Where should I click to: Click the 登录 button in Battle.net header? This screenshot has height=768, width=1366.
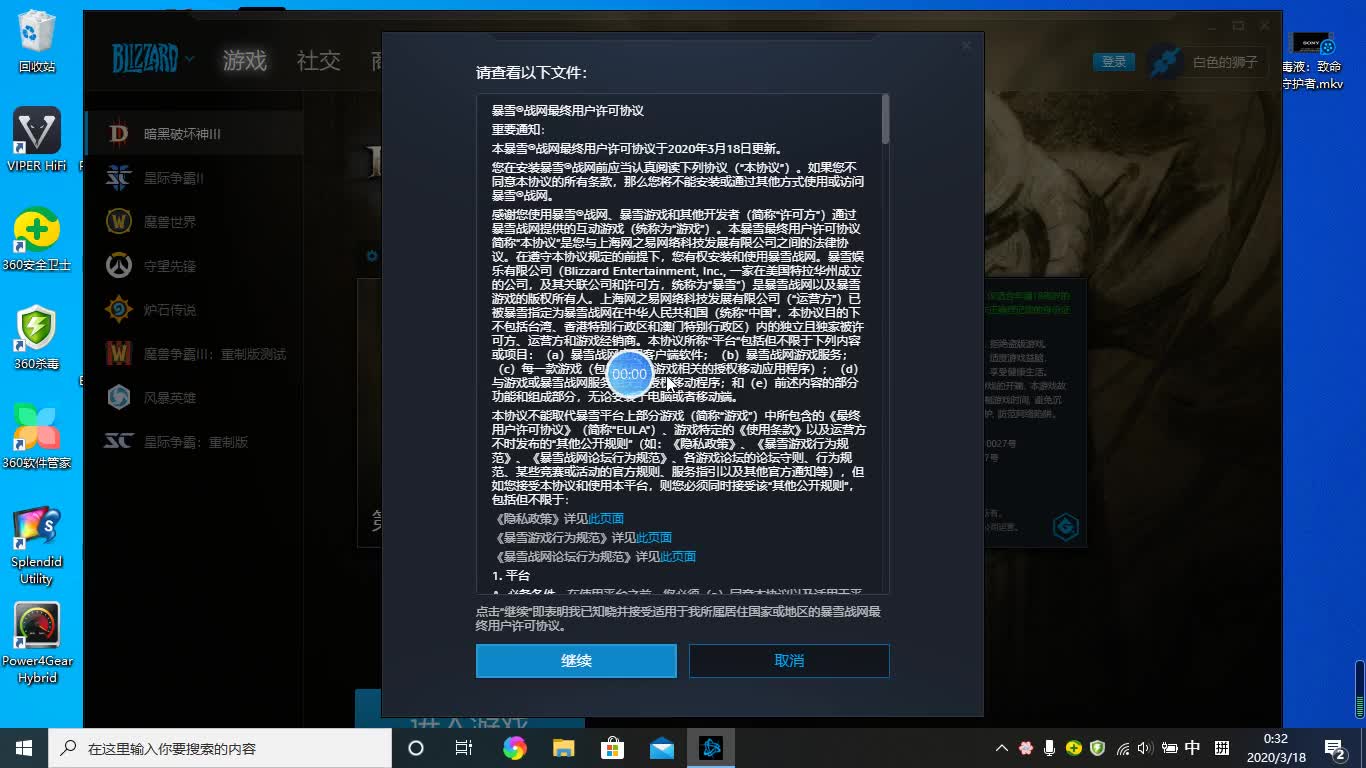pos(1114,62)
